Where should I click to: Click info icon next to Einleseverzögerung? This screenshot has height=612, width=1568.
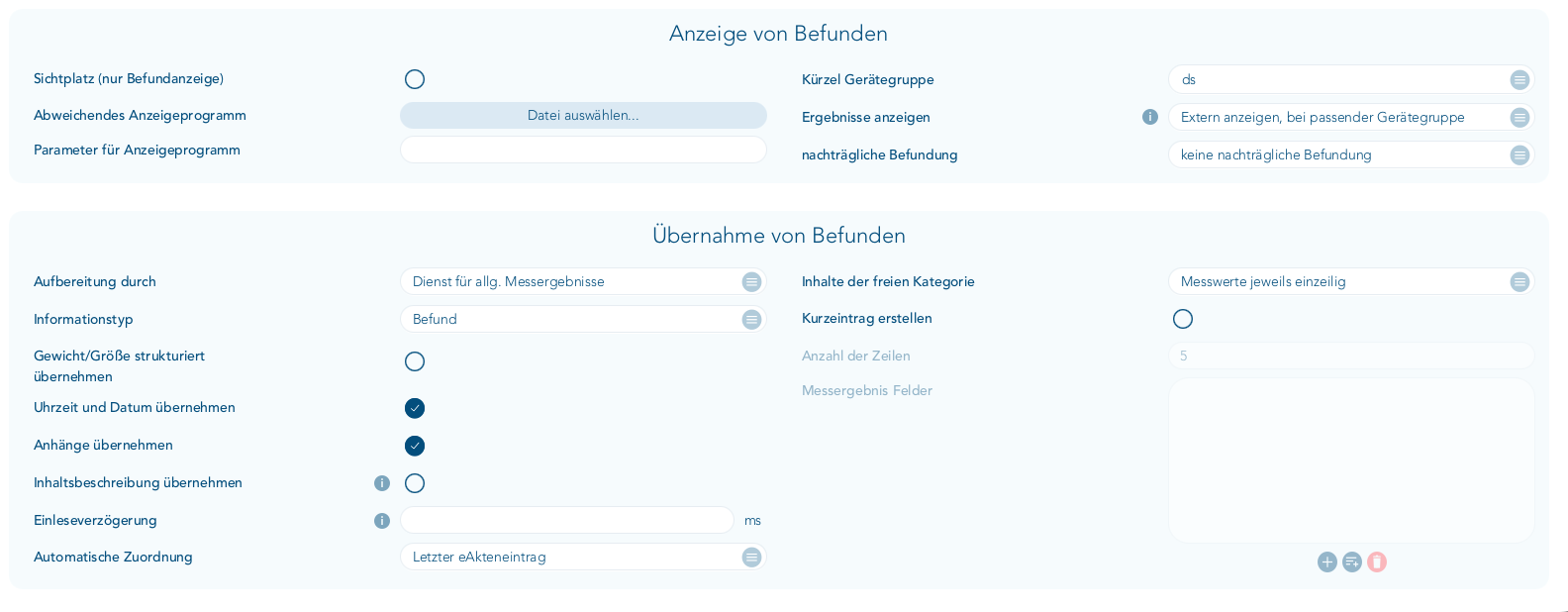coord(382,521)
